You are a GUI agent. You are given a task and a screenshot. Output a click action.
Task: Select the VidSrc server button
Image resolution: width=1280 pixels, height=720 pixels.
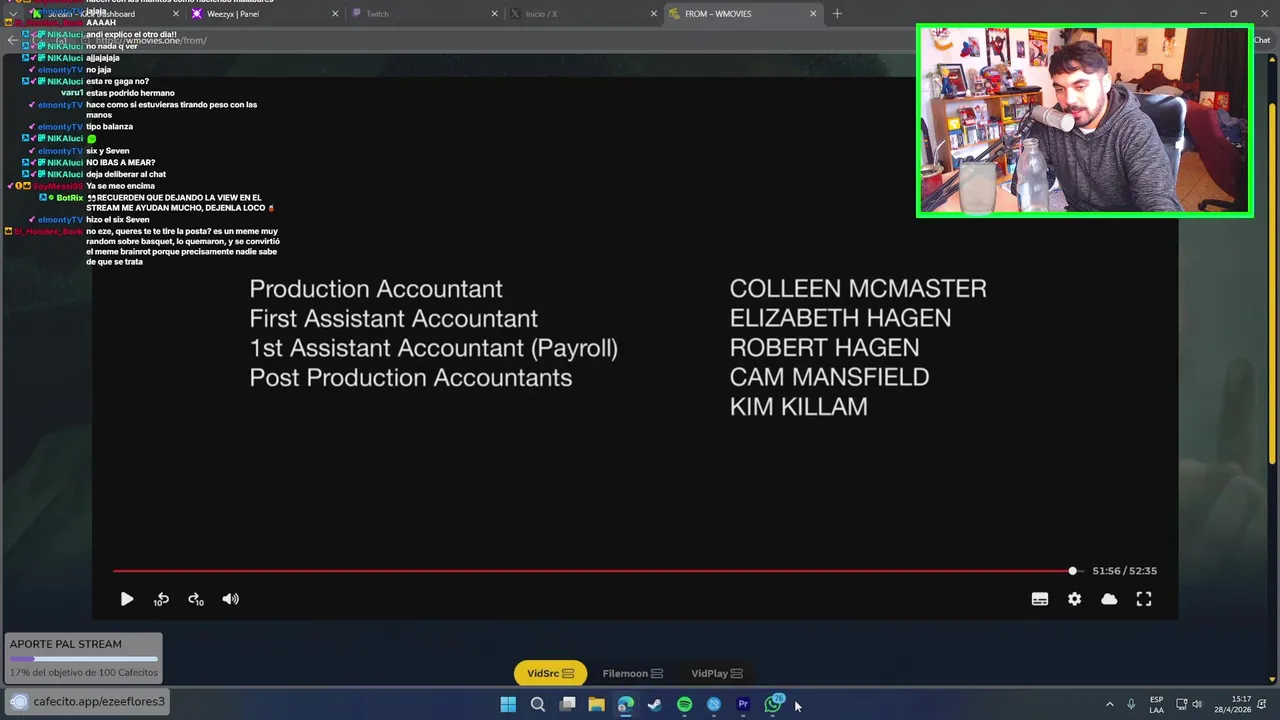point(550,673)
